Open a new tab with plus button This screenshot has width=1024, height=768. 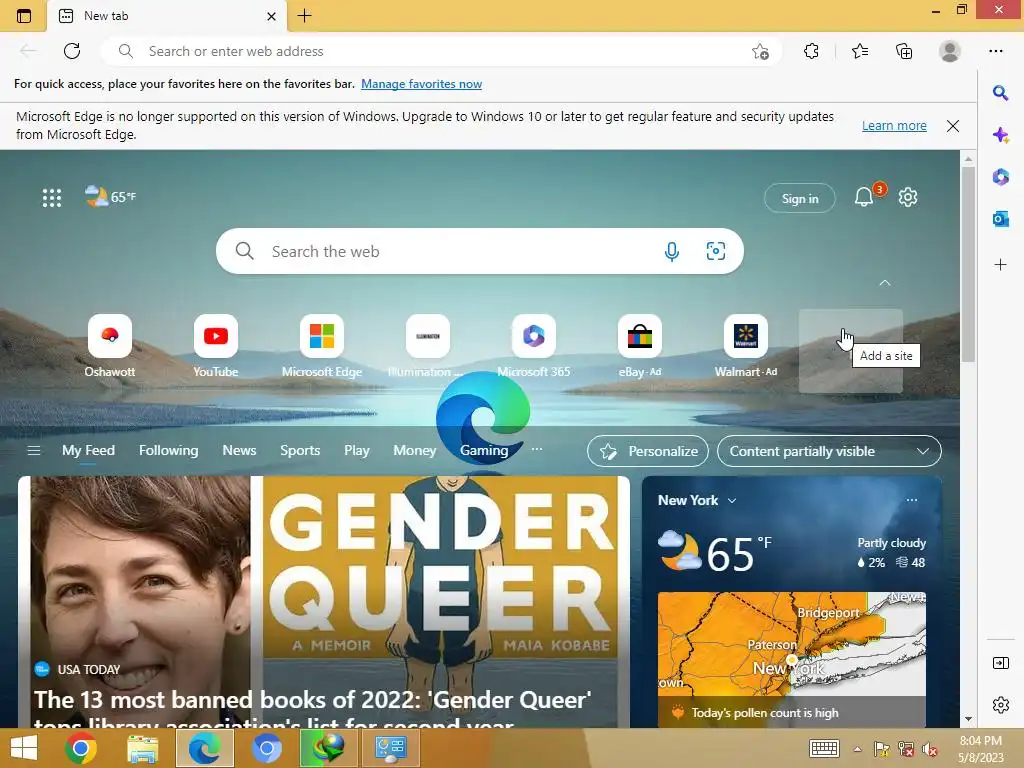click(x=304, y=16)
